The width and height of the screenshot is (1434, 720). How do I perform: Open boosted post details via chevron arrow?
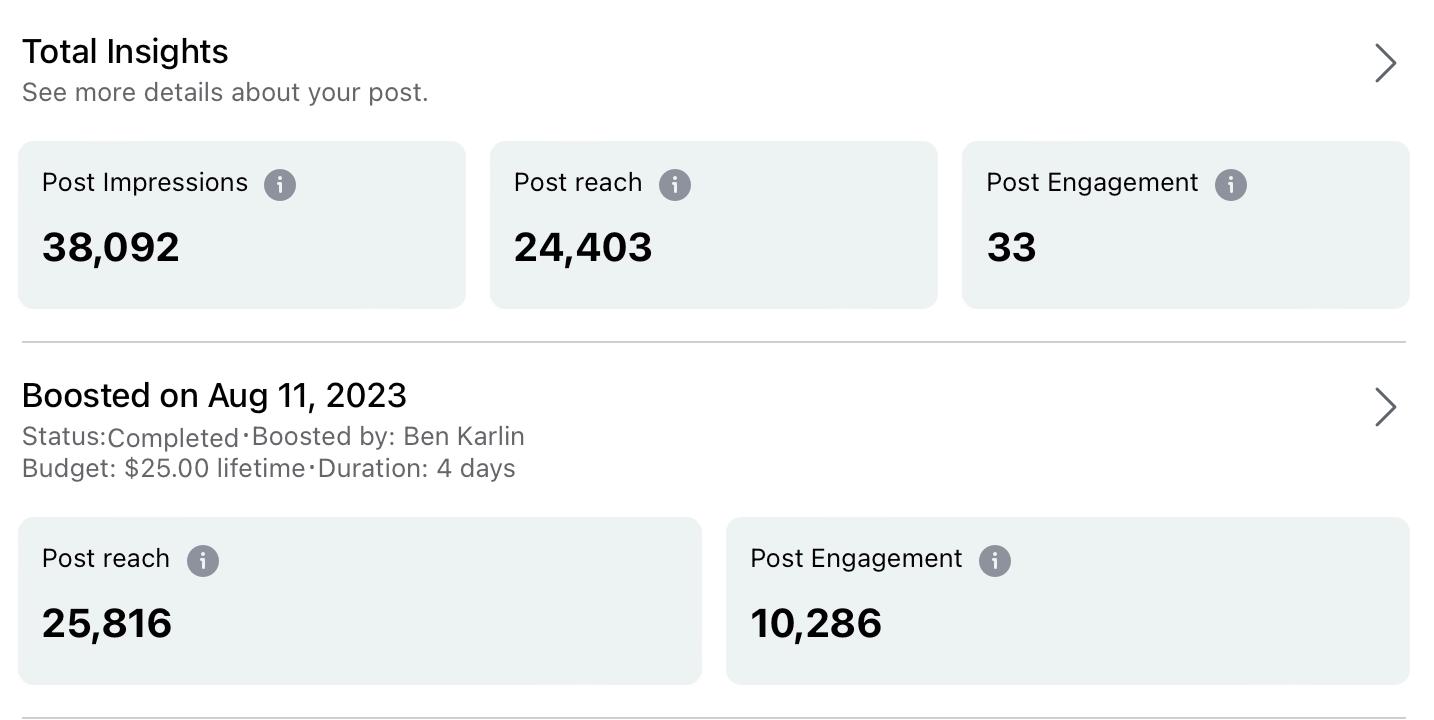point(1385,407)
